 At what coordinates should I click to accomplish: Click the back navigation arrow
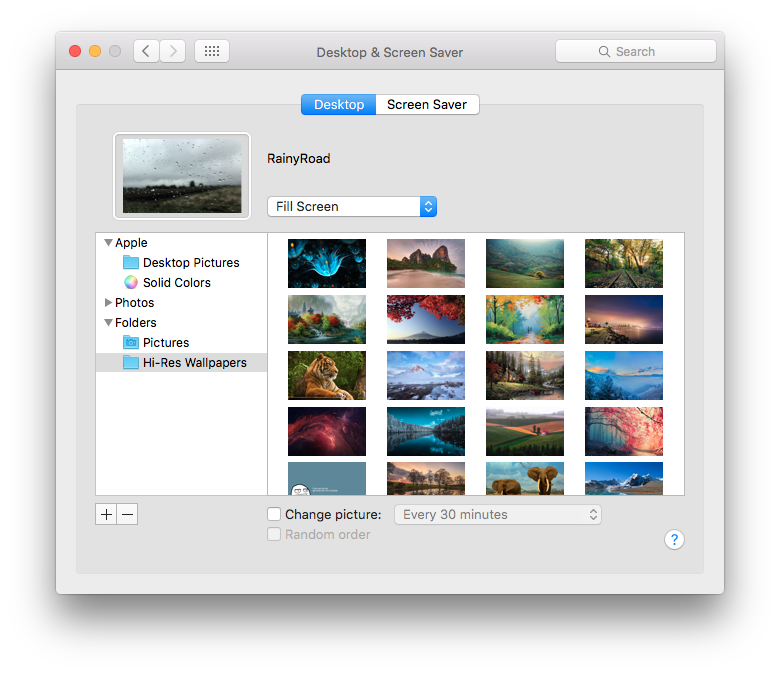coord(146,51)
